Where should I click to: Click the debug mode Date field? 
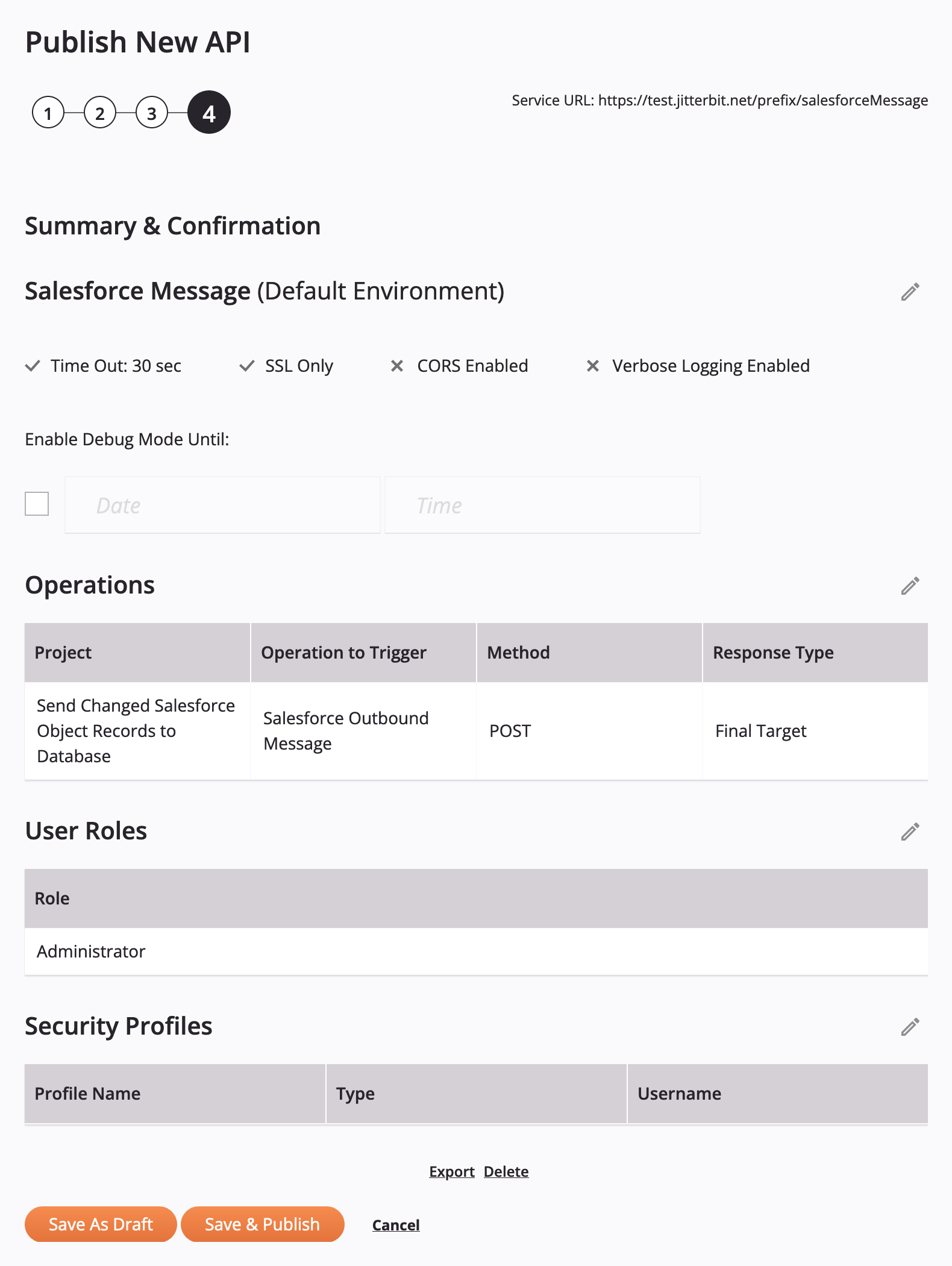coord(222,505)
